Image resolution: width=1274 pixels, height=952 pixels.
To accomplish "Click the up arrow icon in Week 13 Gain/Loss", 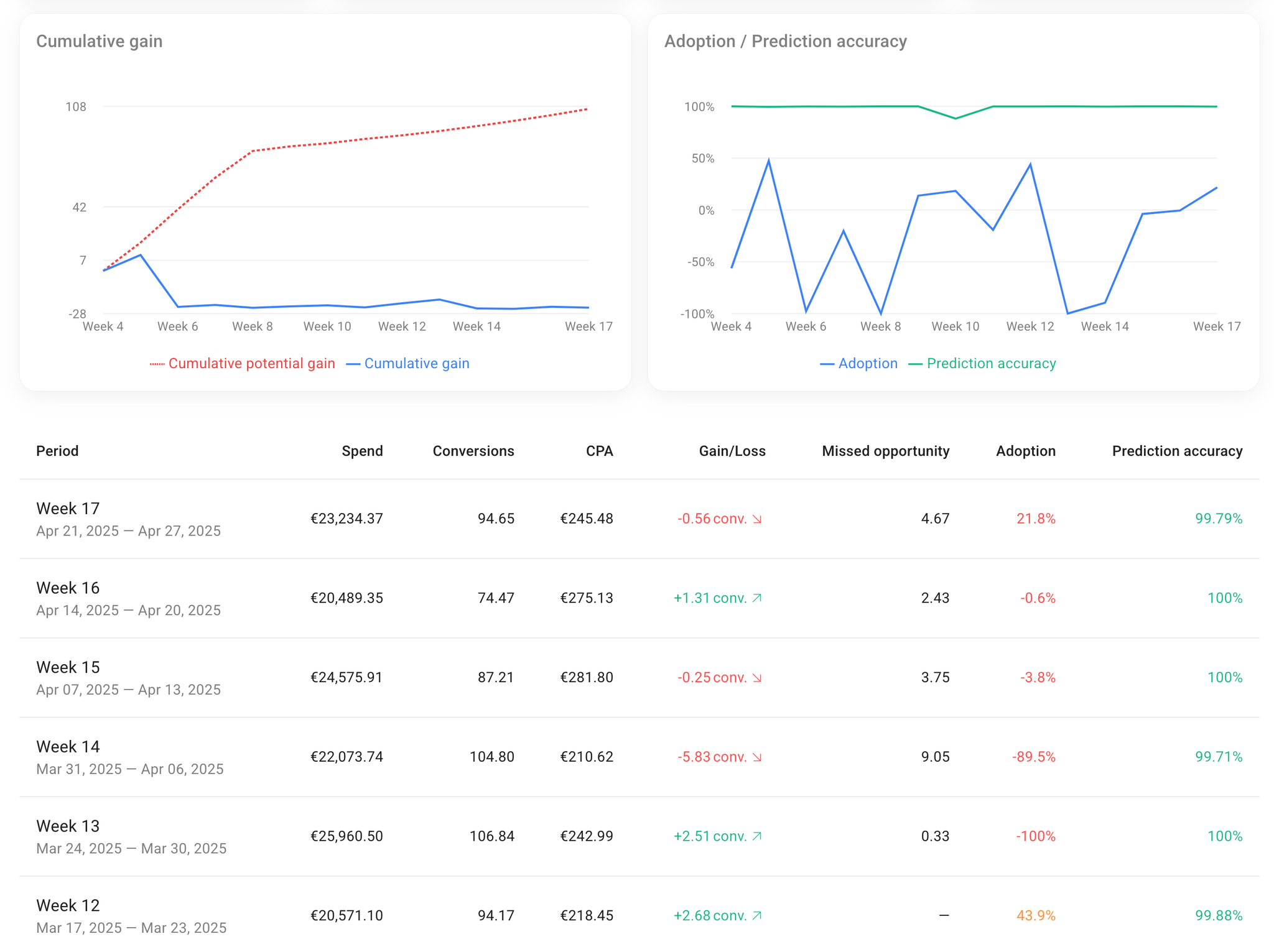I will (757, 836).
